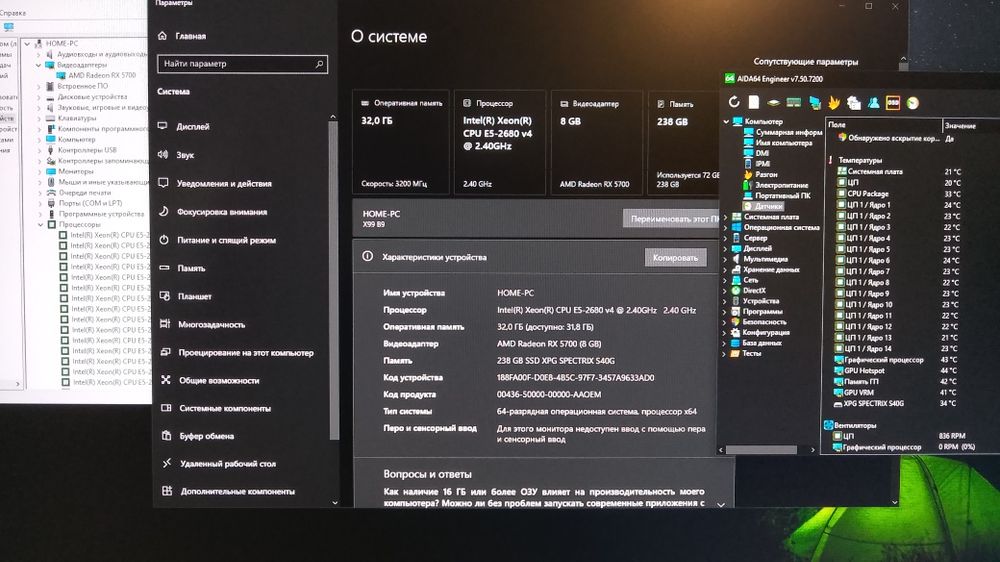This screenshot has height=562, width=1000.
Task: Collapse Процессоры in Device Manager
Action: point(41,225)
